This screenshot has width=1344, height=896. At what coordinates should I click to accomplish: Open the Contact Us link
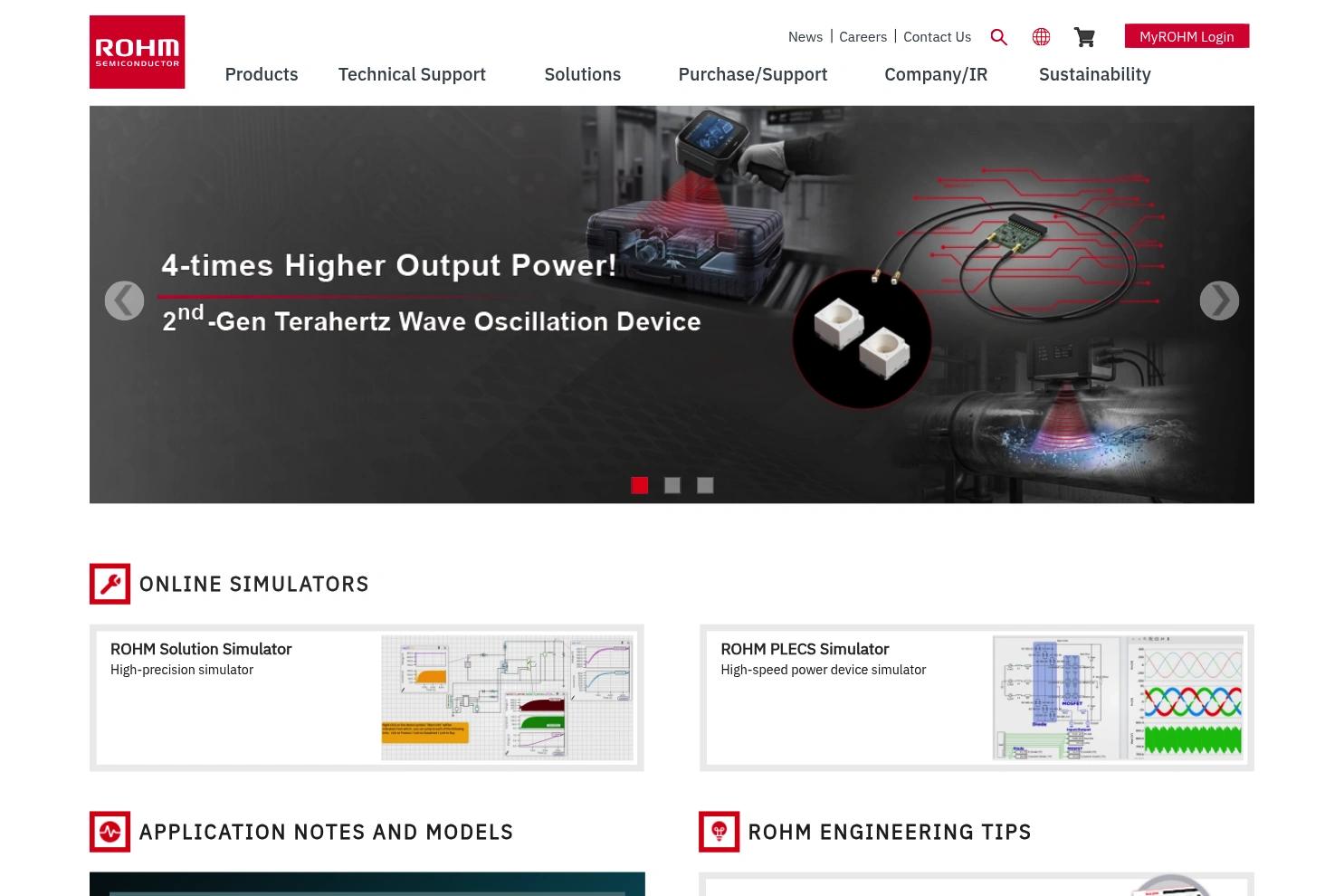937,37
